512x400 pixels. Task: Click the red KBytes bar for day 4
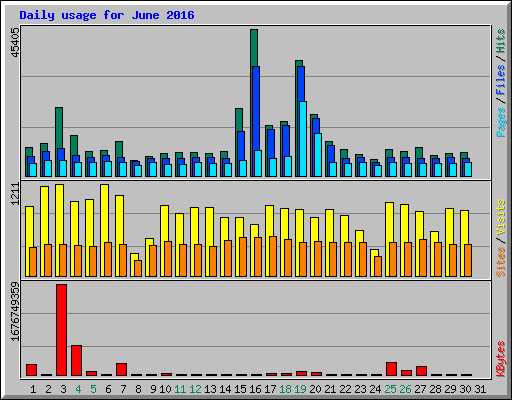[76, 361]
